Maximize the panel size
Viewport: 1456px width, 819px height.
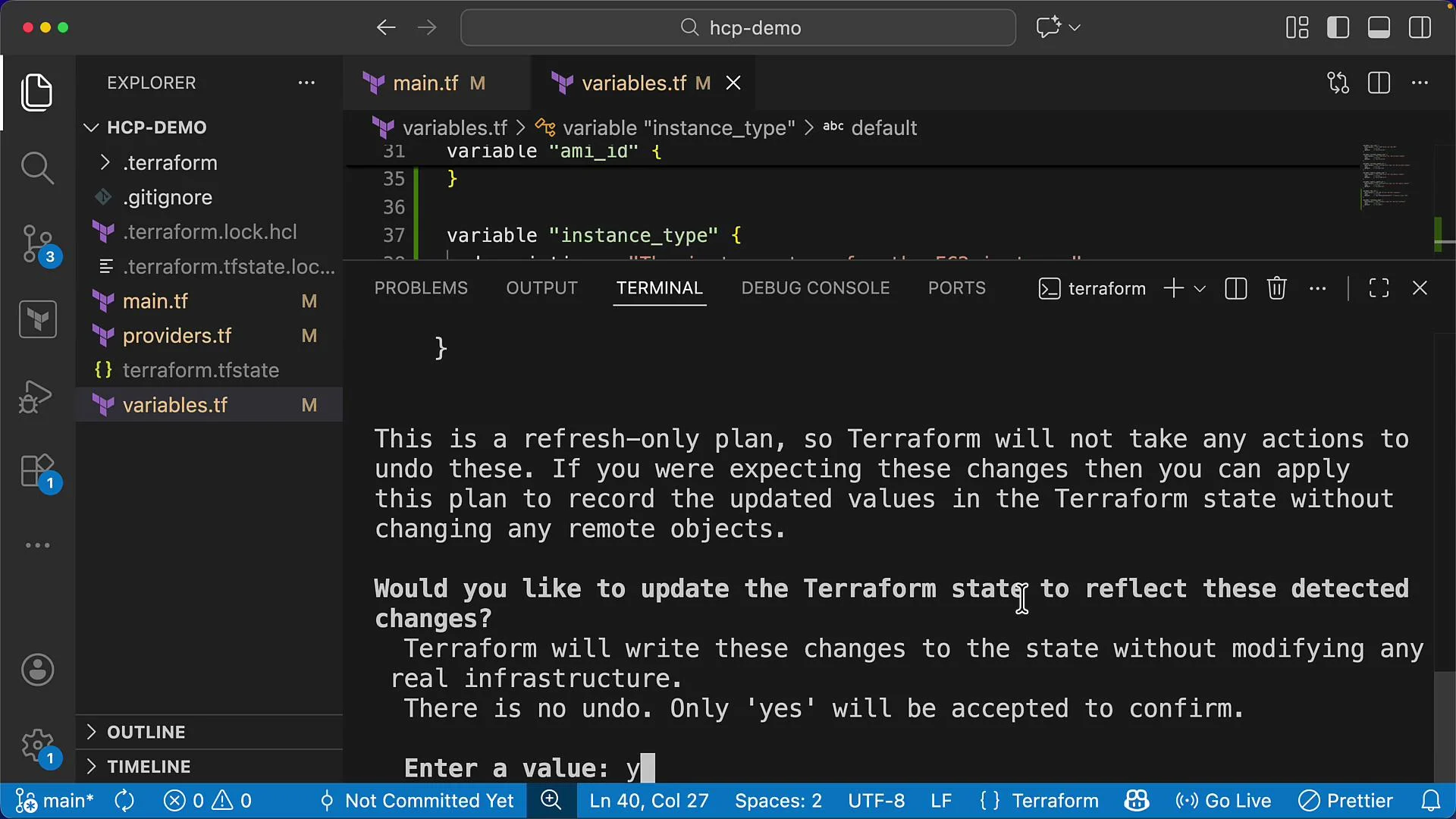pos(1379,288)
